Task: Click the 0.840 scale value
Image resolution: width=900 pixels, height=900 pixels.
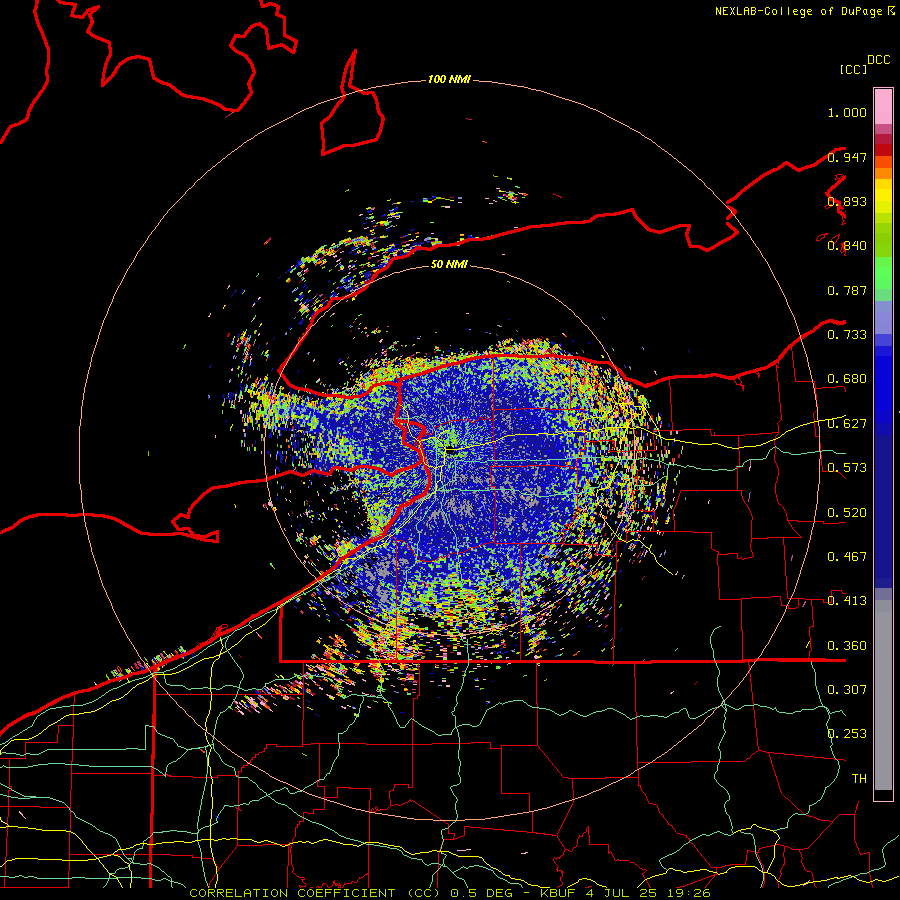Action: point(847,246)
